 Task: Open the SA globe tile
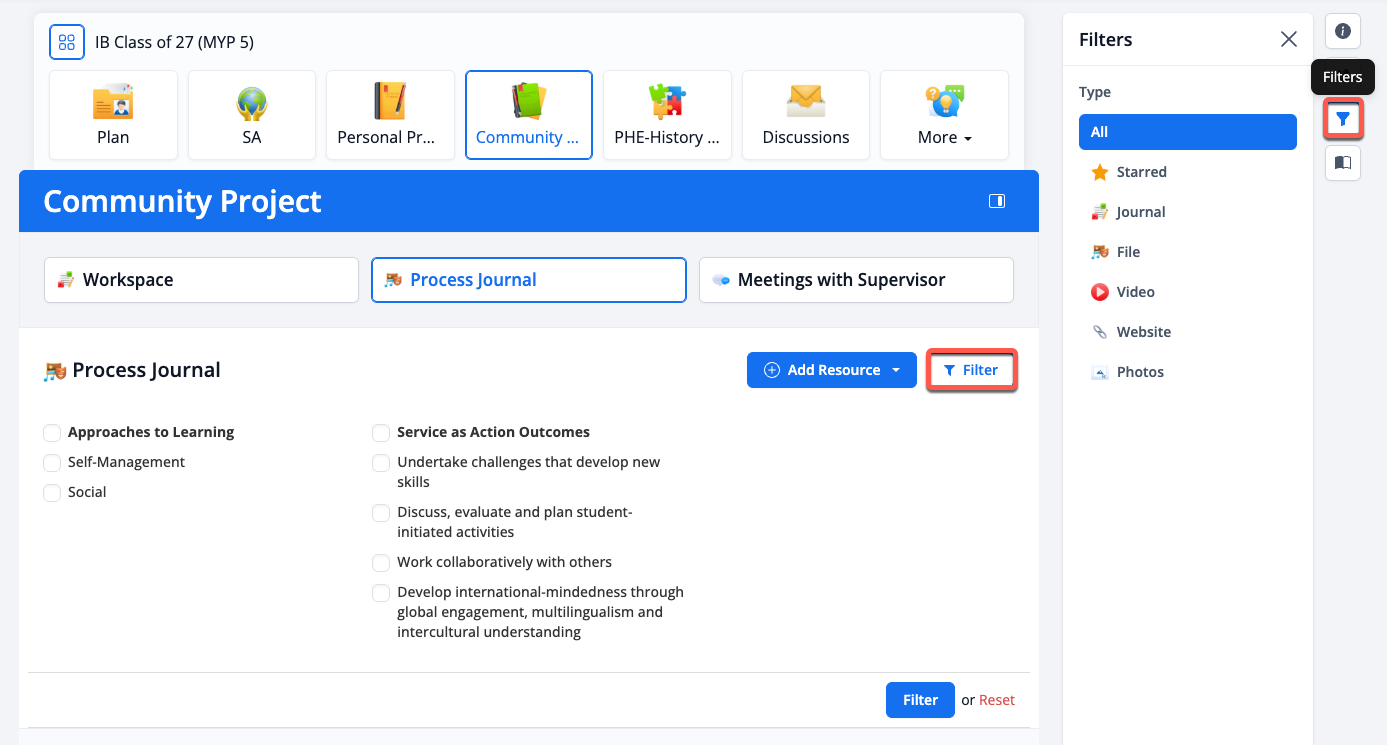coord(251,115)
